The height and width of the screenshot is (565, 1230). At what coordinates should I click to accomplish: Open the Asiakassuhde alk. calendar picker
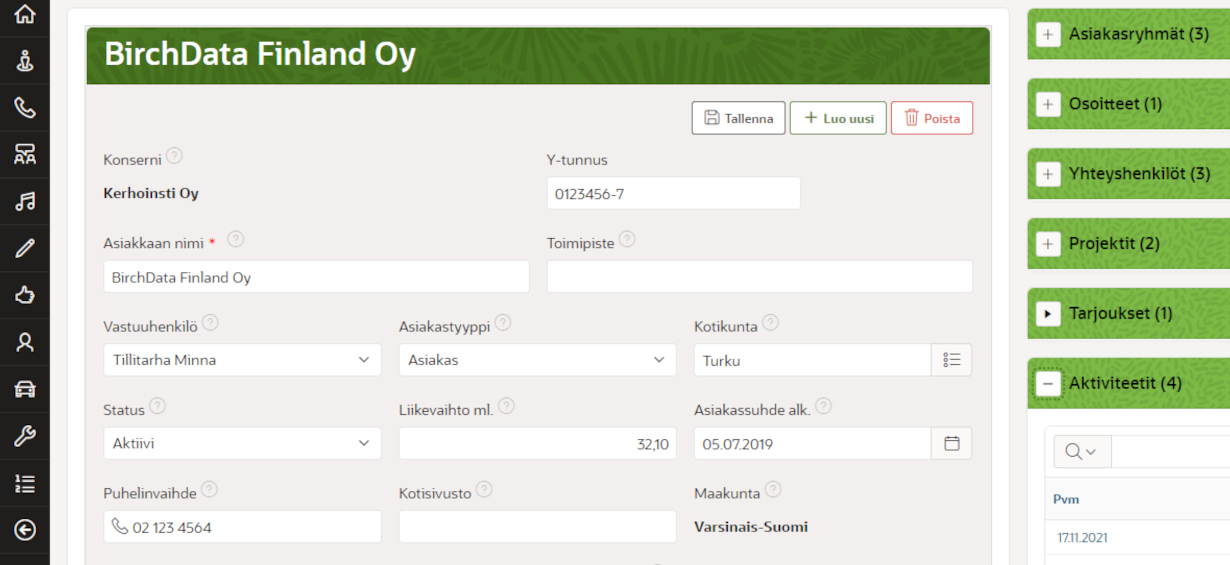coord(951,443)
